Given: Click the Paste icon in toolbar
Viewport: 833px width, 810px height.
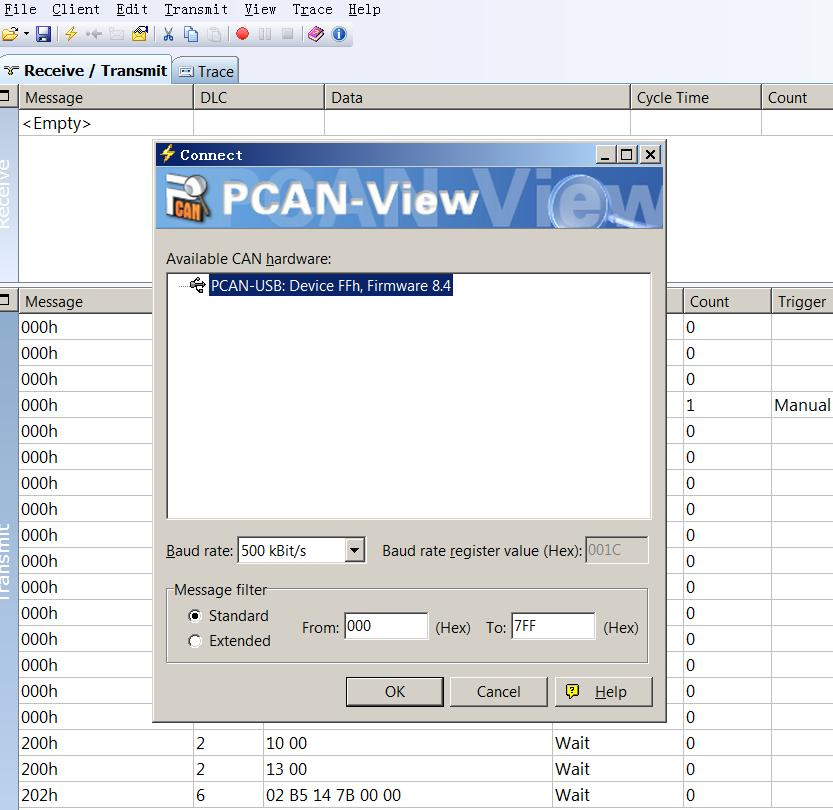Looking at the screenshot, I should click(x=214, y=35).
